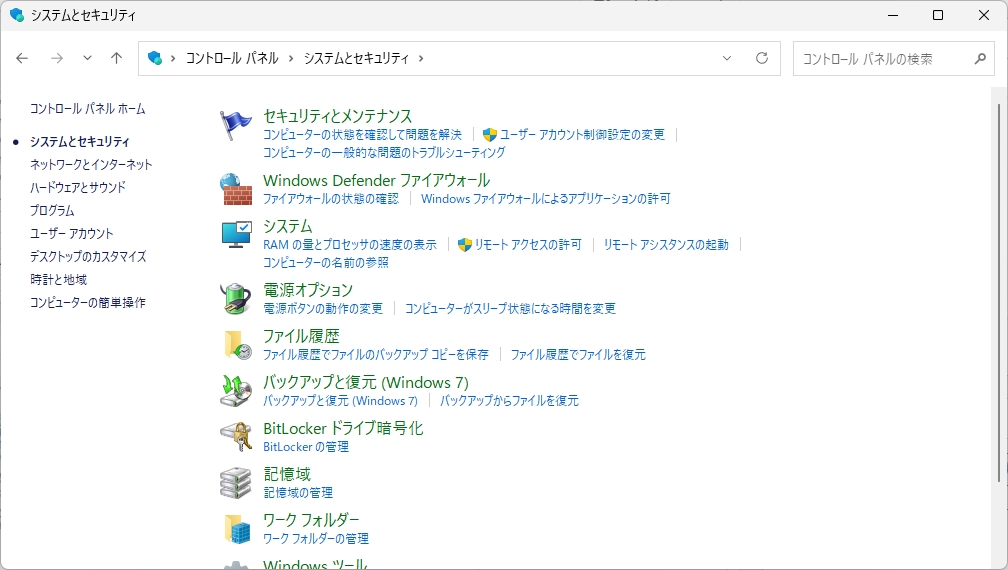Image resolution: width=1008 pixels, height=570 pixels.
Task: Open コンピューターがスリープ状態になる時間を変更
Action: [510, 308]
